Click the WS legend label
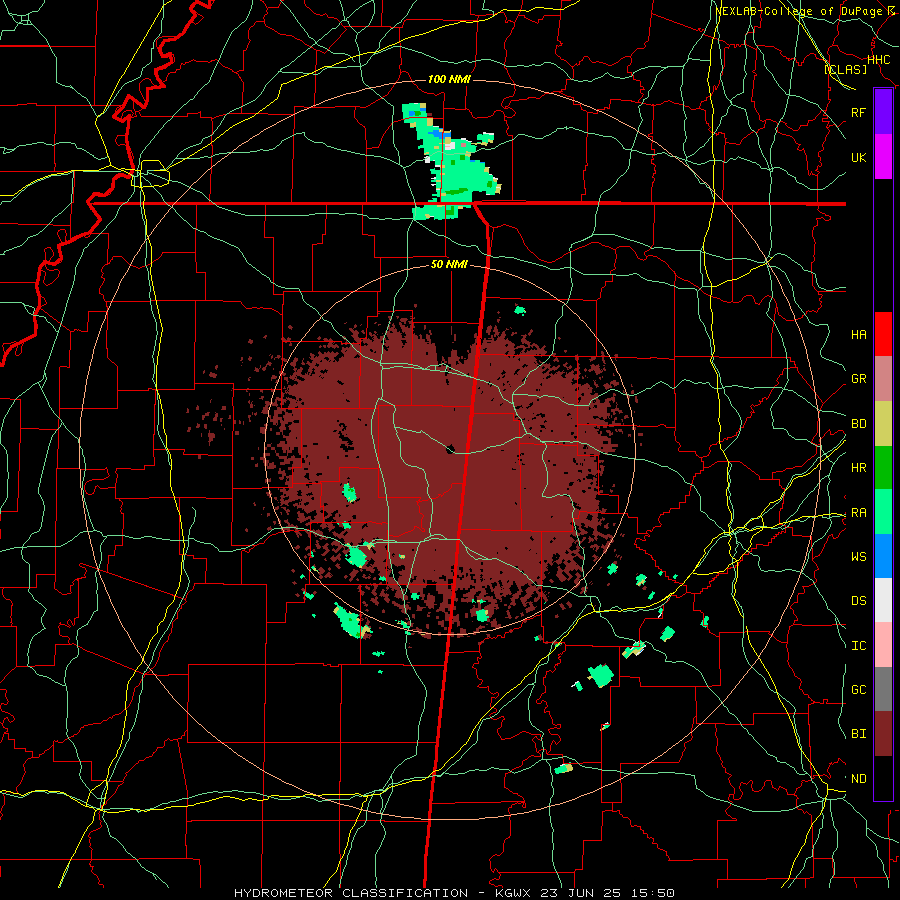Screen dimensions: 900x900 point(858,557)
